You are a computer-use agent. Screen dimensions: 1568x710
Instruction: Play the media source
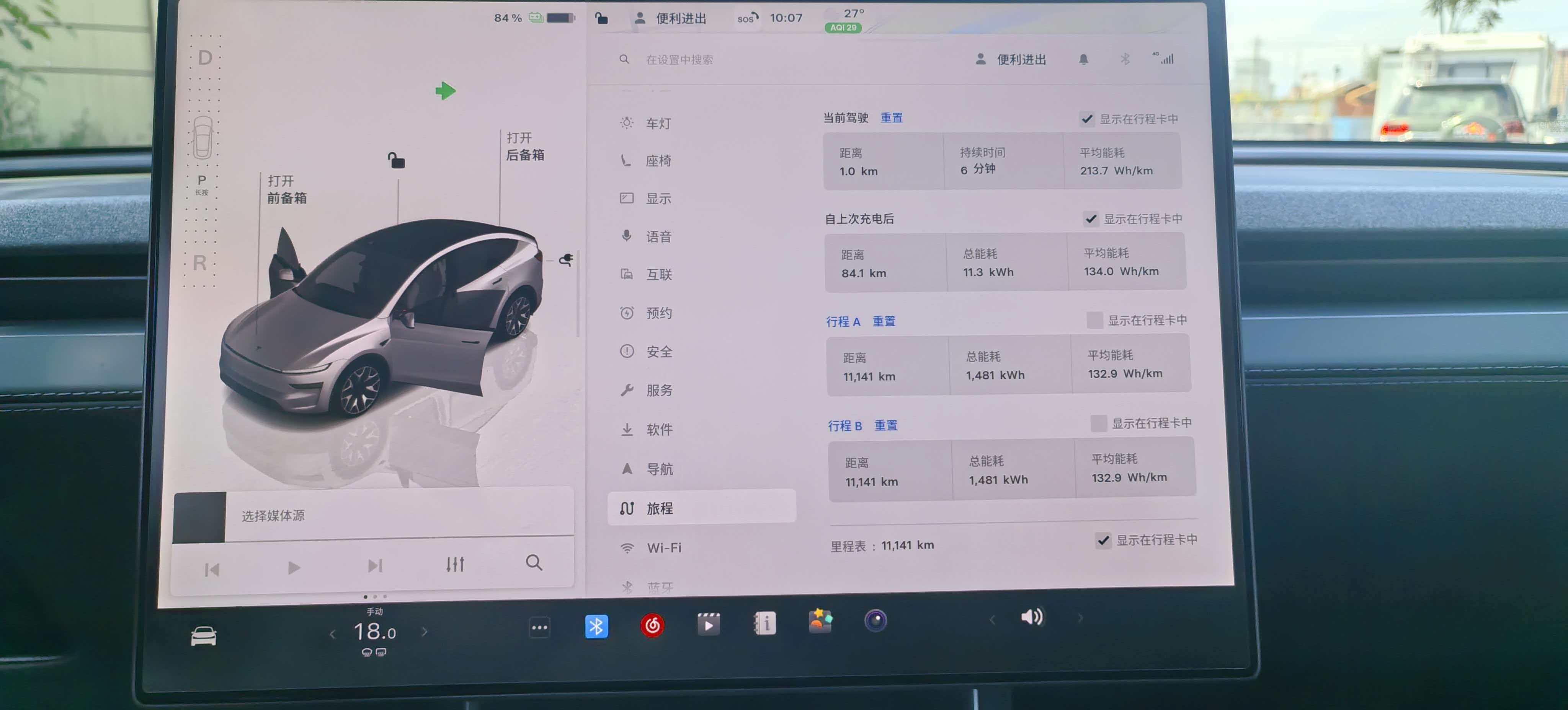coord(294,568)
